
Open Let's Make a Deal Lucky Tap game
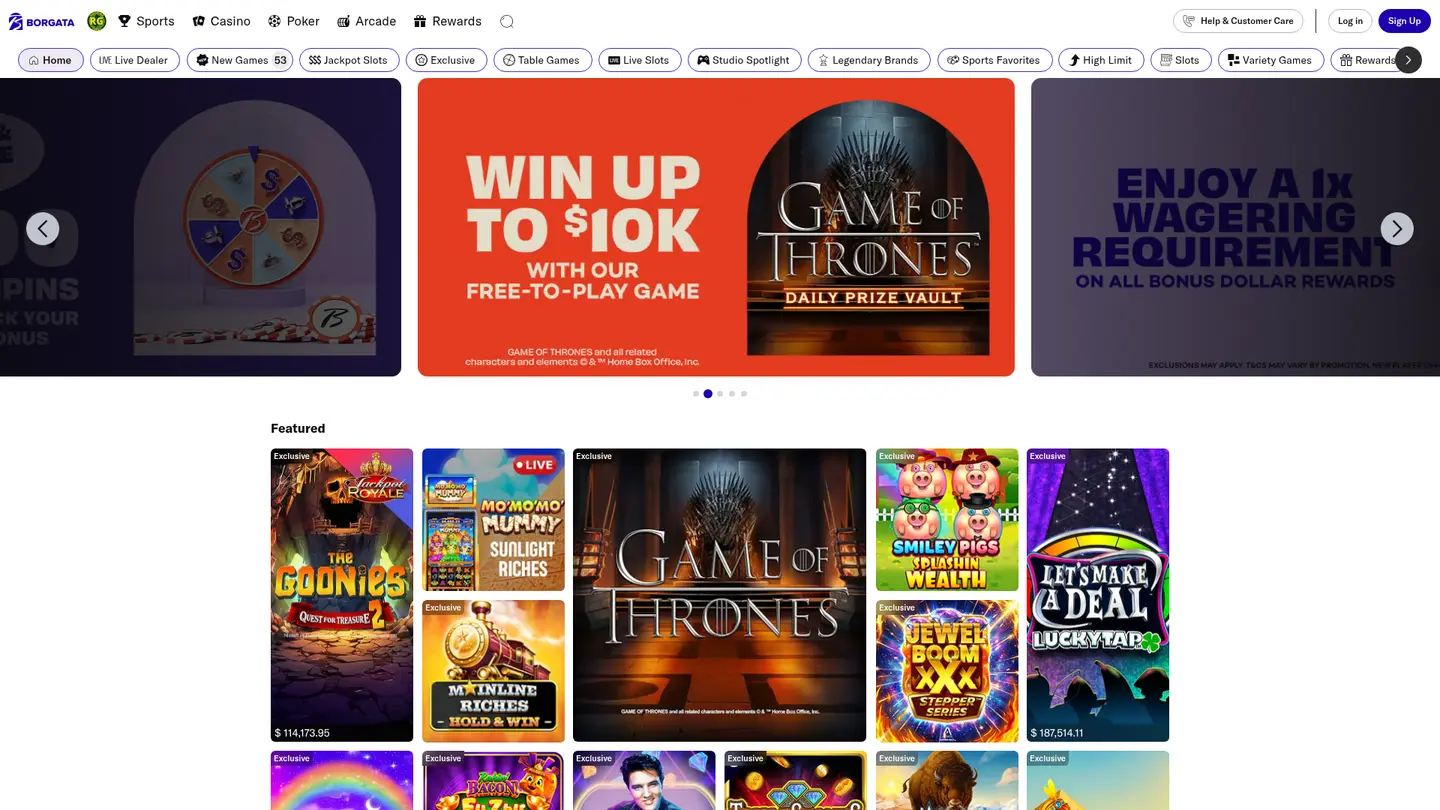point(1098,595)
